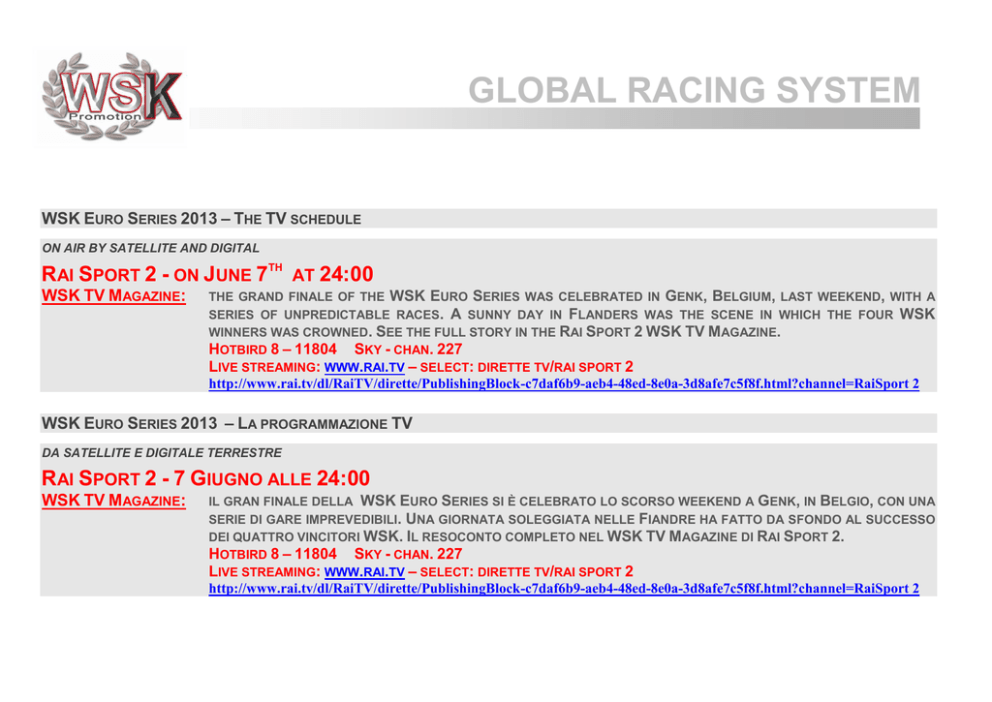Viewport: 992px width, 702px height.
Task: Click 'Live streaming:' label in English section
Action: click(x=264, y=367)
